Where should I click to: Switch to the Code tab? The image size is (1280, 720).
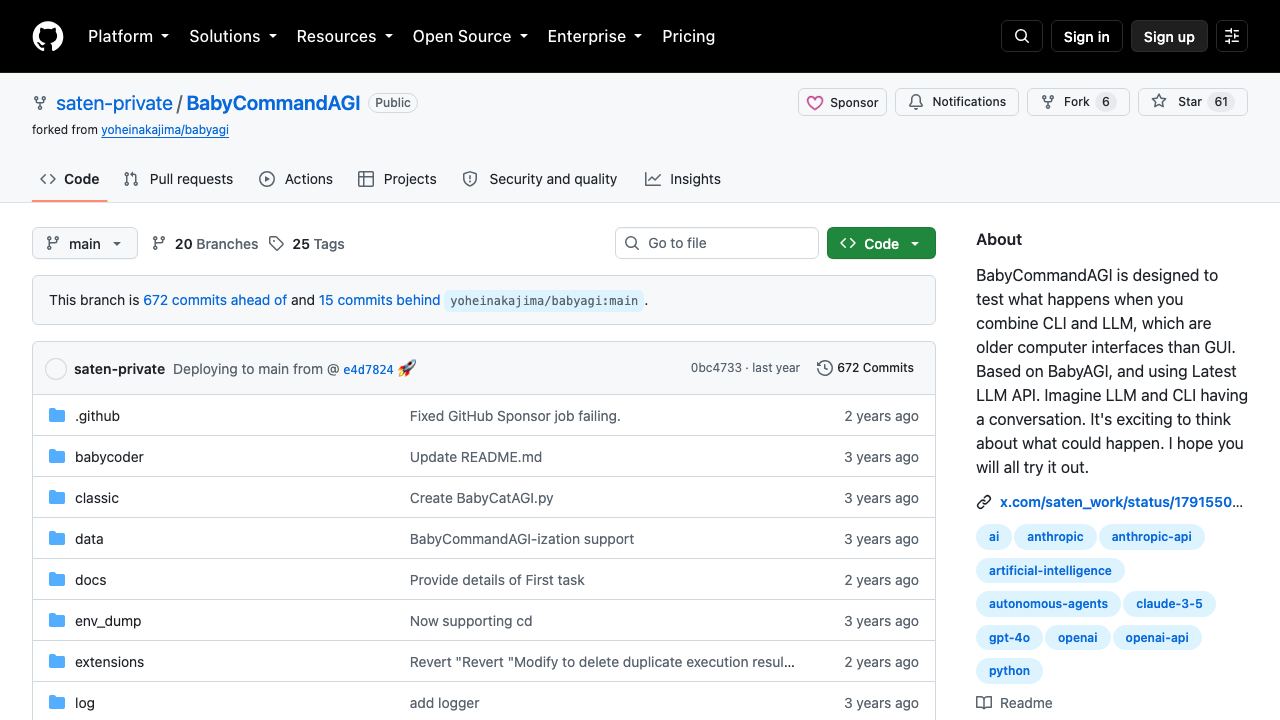(70, 179)
